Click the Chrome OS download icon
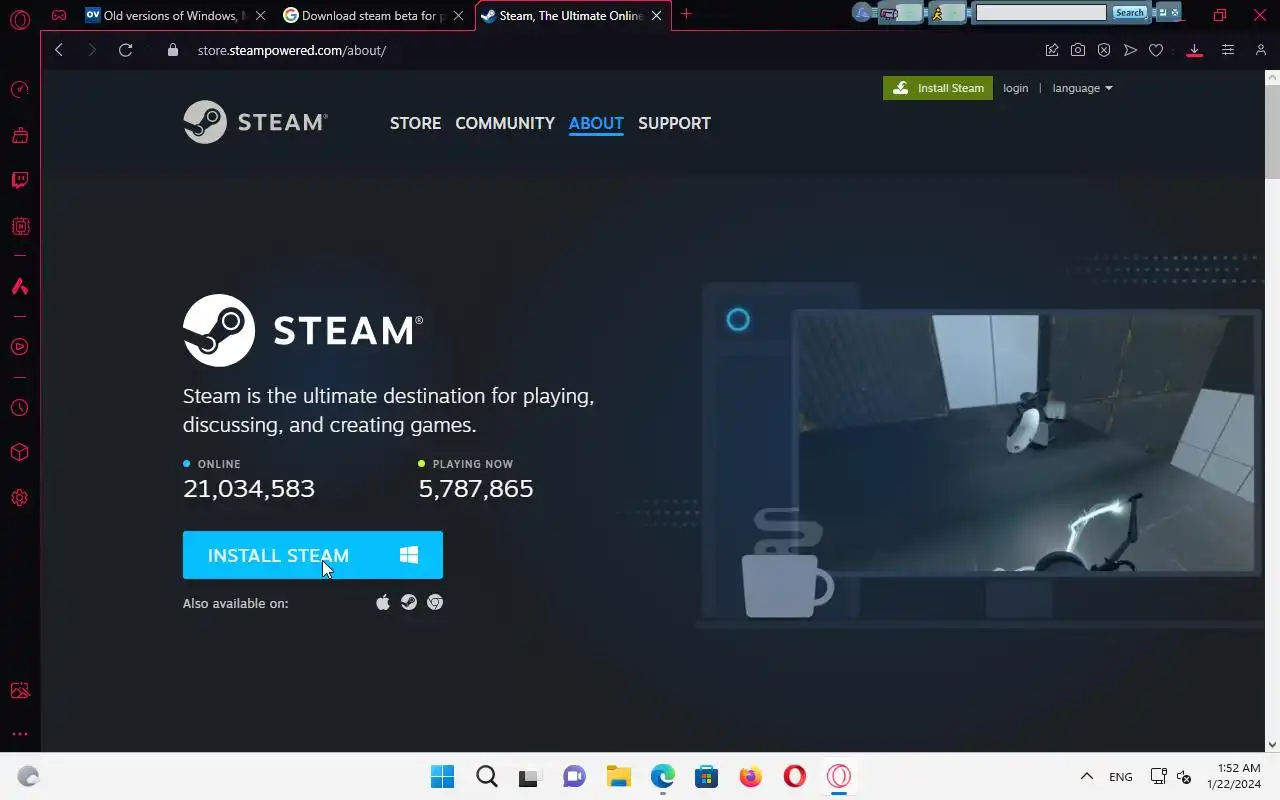Viewport: 1280px width, 800px height. point(435,602)
